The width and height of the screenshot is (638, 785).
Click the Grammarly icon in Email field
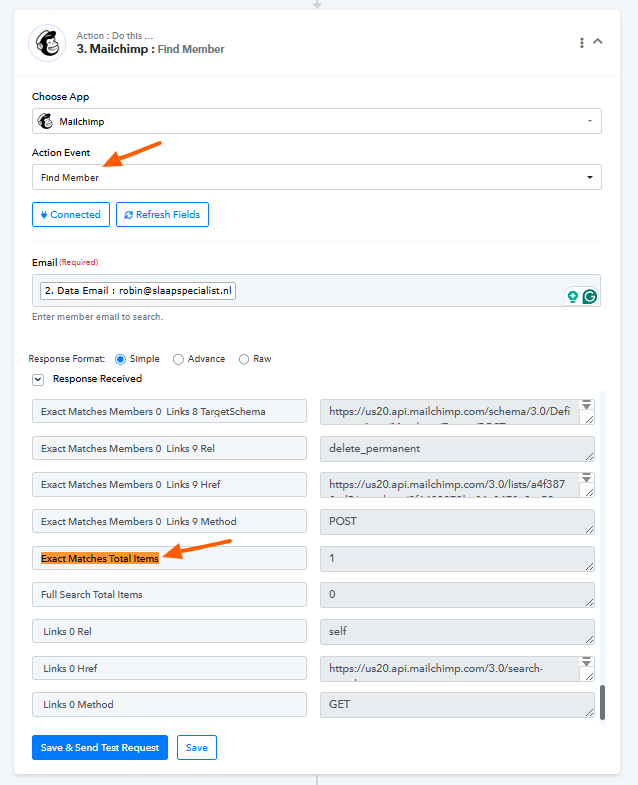pos(589,297)
